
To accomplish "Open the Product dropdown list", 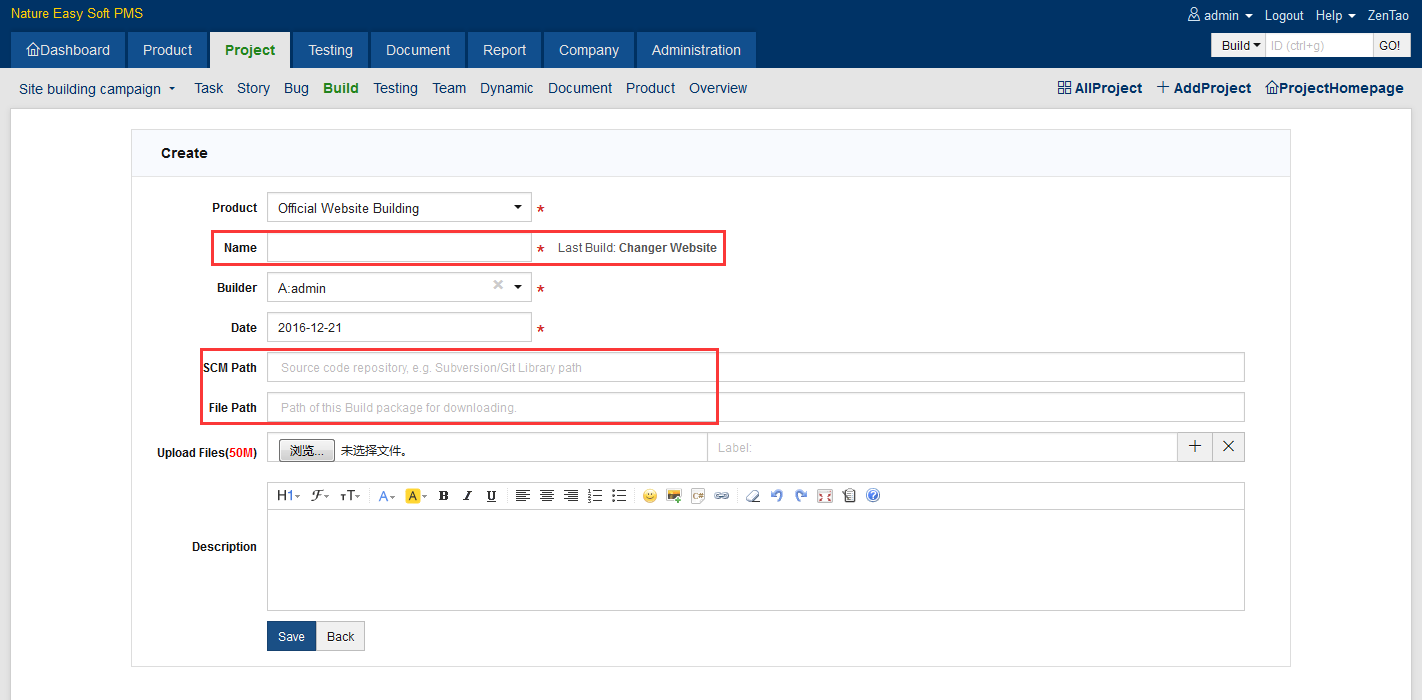I will pos(399,208).
